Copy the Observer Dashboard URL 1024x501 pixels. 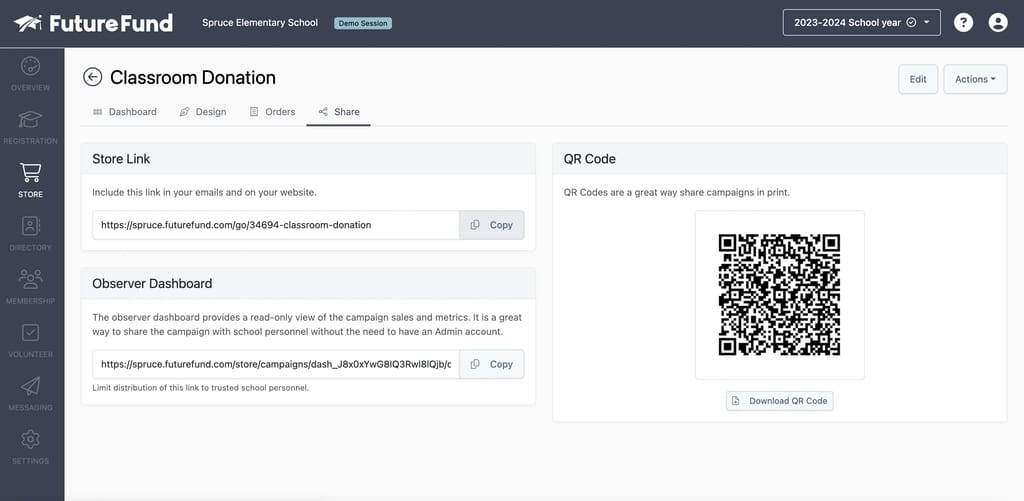pyautogui.click(x=492, y=364)
